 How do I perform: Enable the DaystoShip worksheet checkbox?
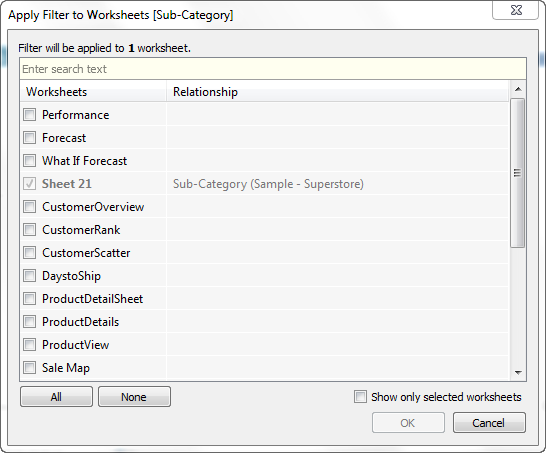[x=30, y=275]
